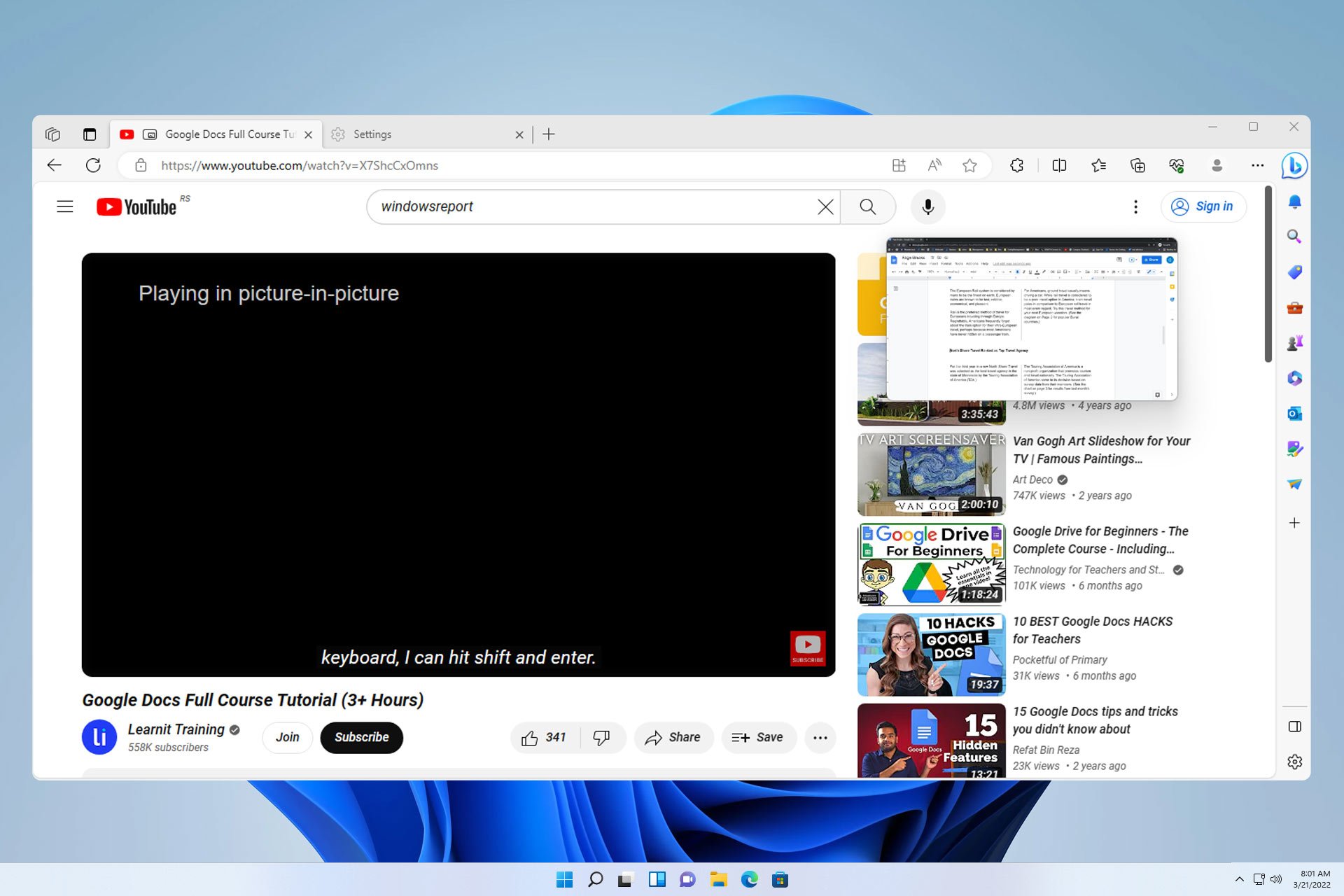Click the Share button
1344x896 pixels.
click(x=673, y=737)
